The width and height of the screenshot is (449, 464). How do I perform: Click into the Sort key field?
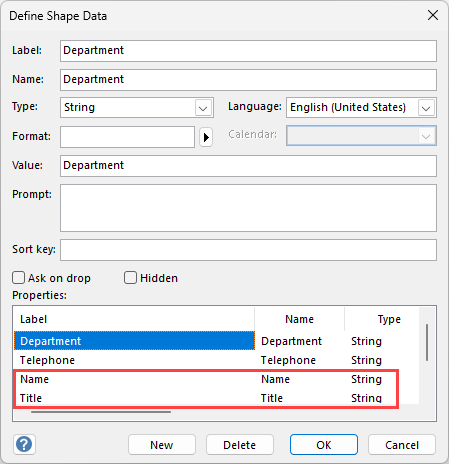(248, 250)
